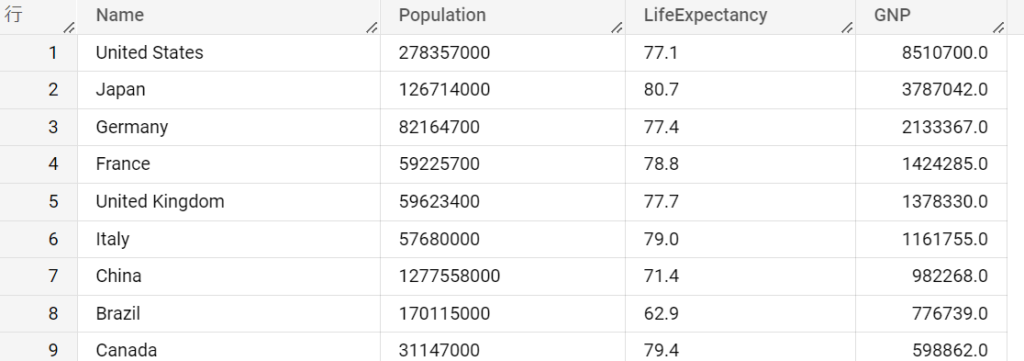Select the Germany name cell
Screen dimensions: 1024x361
(229, 127)
